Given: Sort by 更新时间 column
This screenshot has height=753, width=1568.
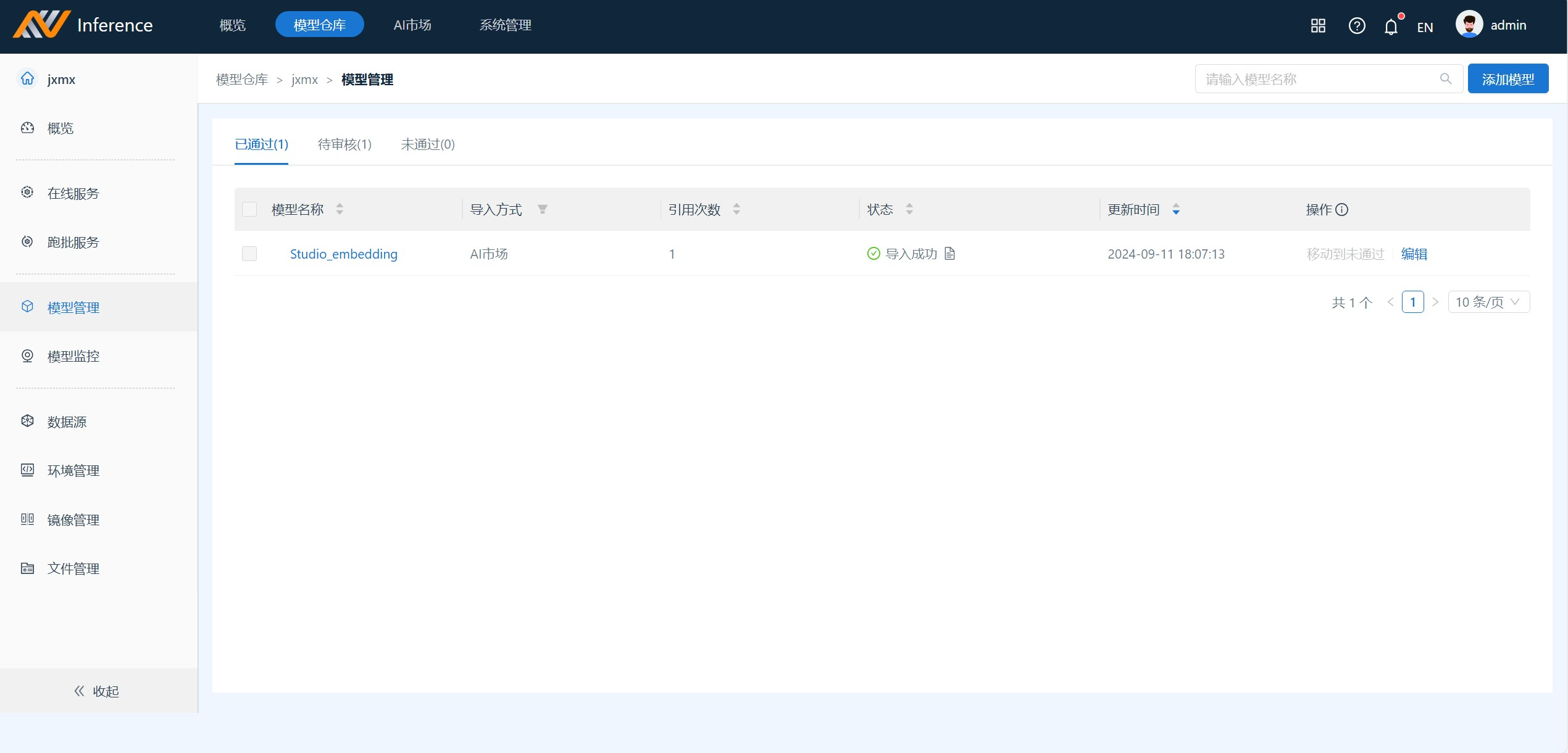Looking at the screenshot, I should coord(1176,210).
